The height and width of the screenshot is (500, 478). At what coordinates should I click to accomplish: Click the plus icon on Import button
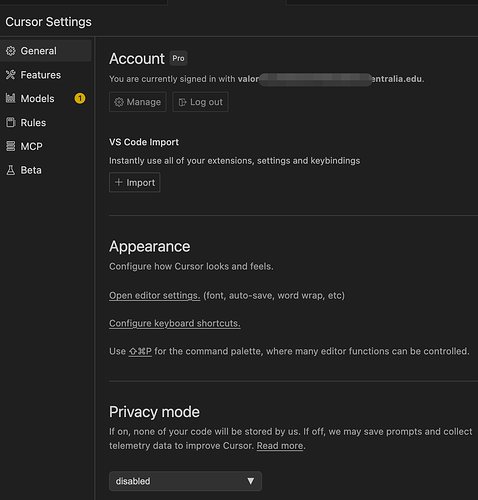(x=118, y=182)
